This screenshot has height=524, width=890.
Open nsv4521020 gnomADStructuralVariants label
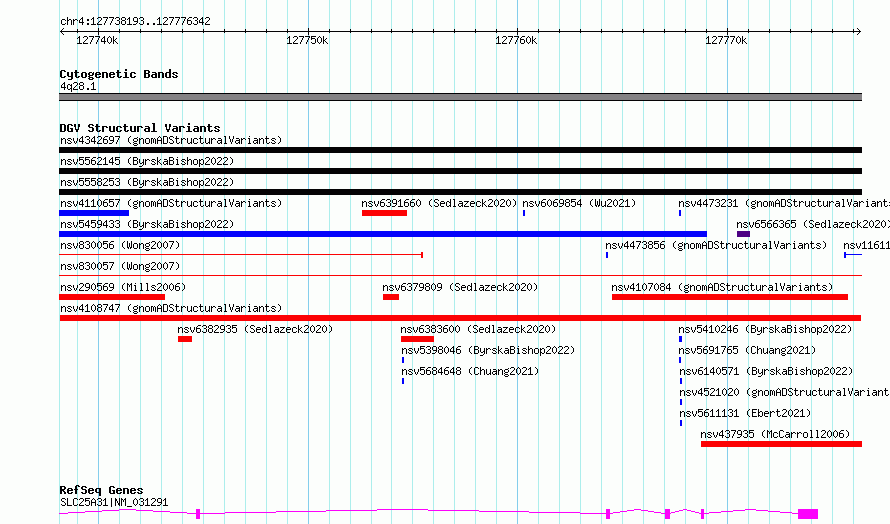784,392
